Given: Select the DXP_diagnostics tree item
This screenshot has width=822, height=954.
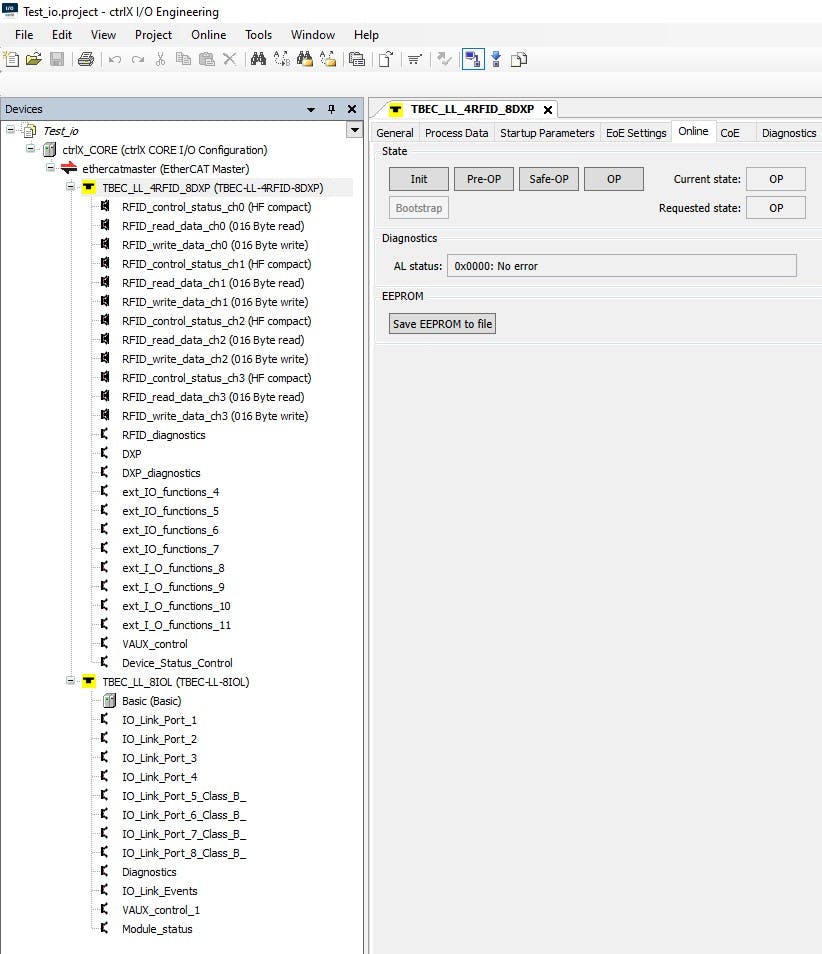Looking at the screenshot, I should point(161,473).
